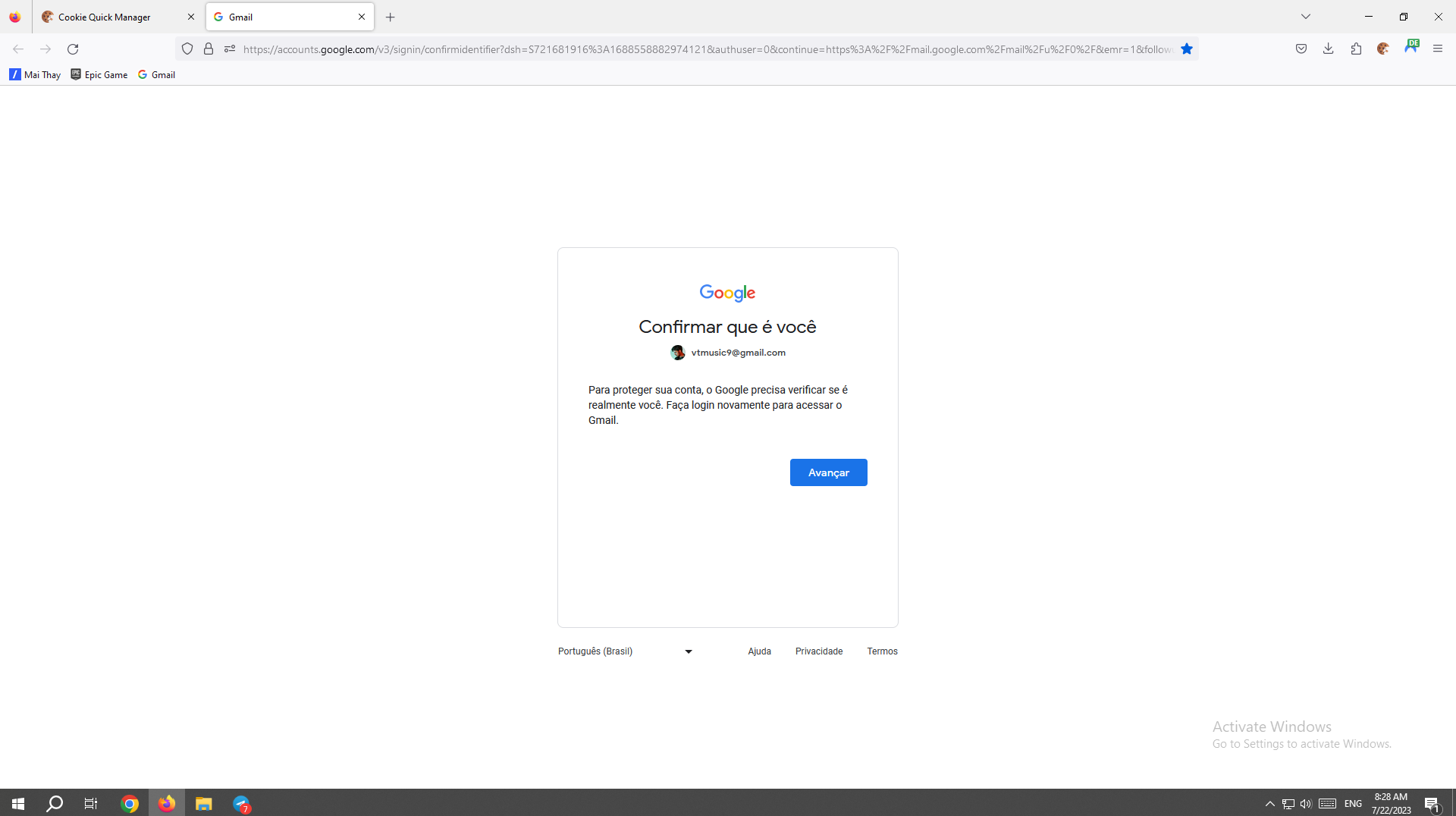Click the Firefox View icon
The image size is (1456, 816).
pos(15,17)
